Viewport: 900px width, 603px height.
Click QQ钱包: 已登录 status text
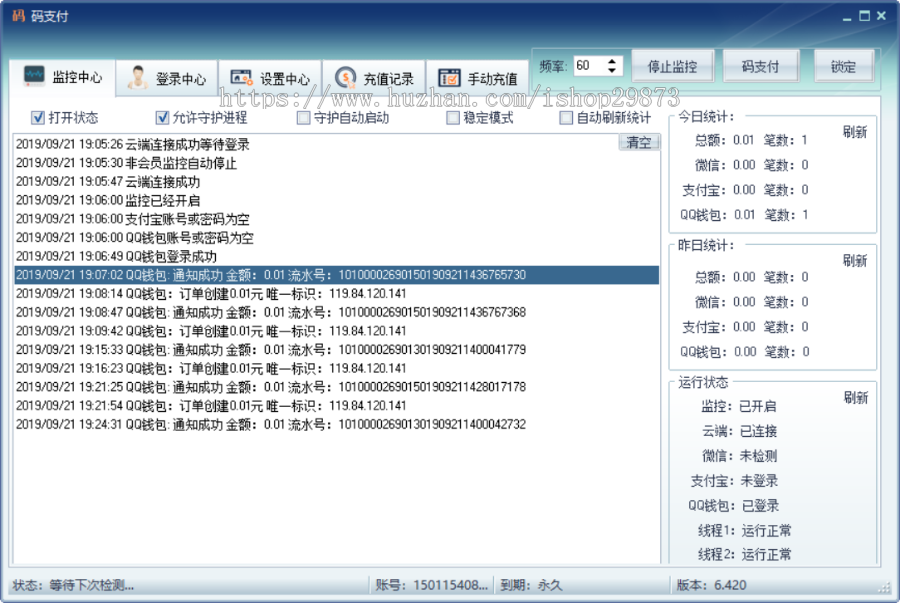click(x=734, y=505)
